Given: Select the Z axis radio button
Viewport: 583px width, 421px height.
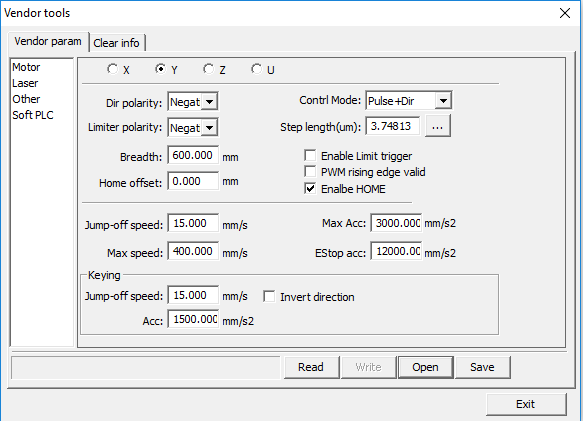Looking at the screenshot, I should (209, 69).
